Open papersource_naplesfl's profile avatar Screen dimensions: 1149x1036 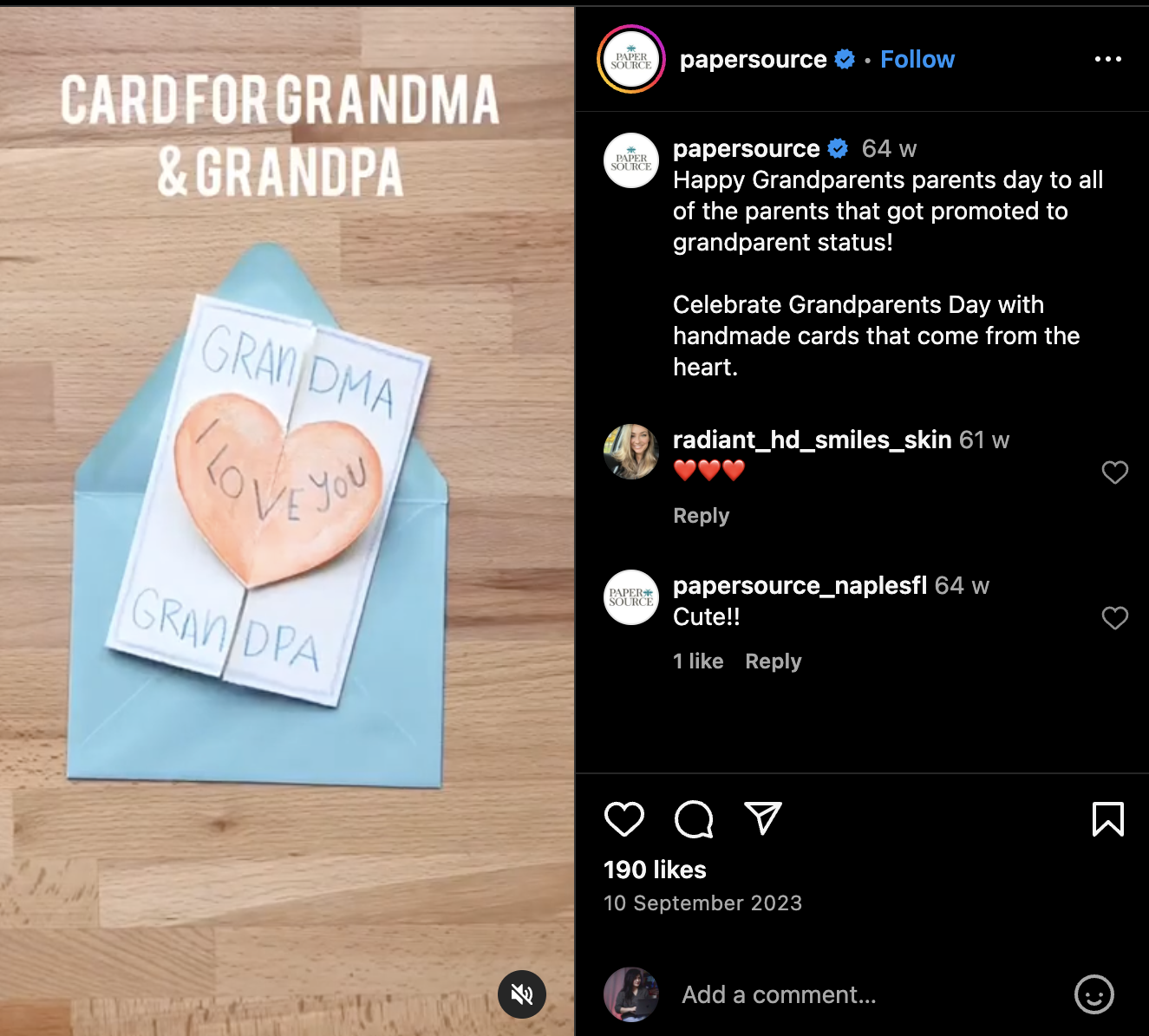(631, 597)
